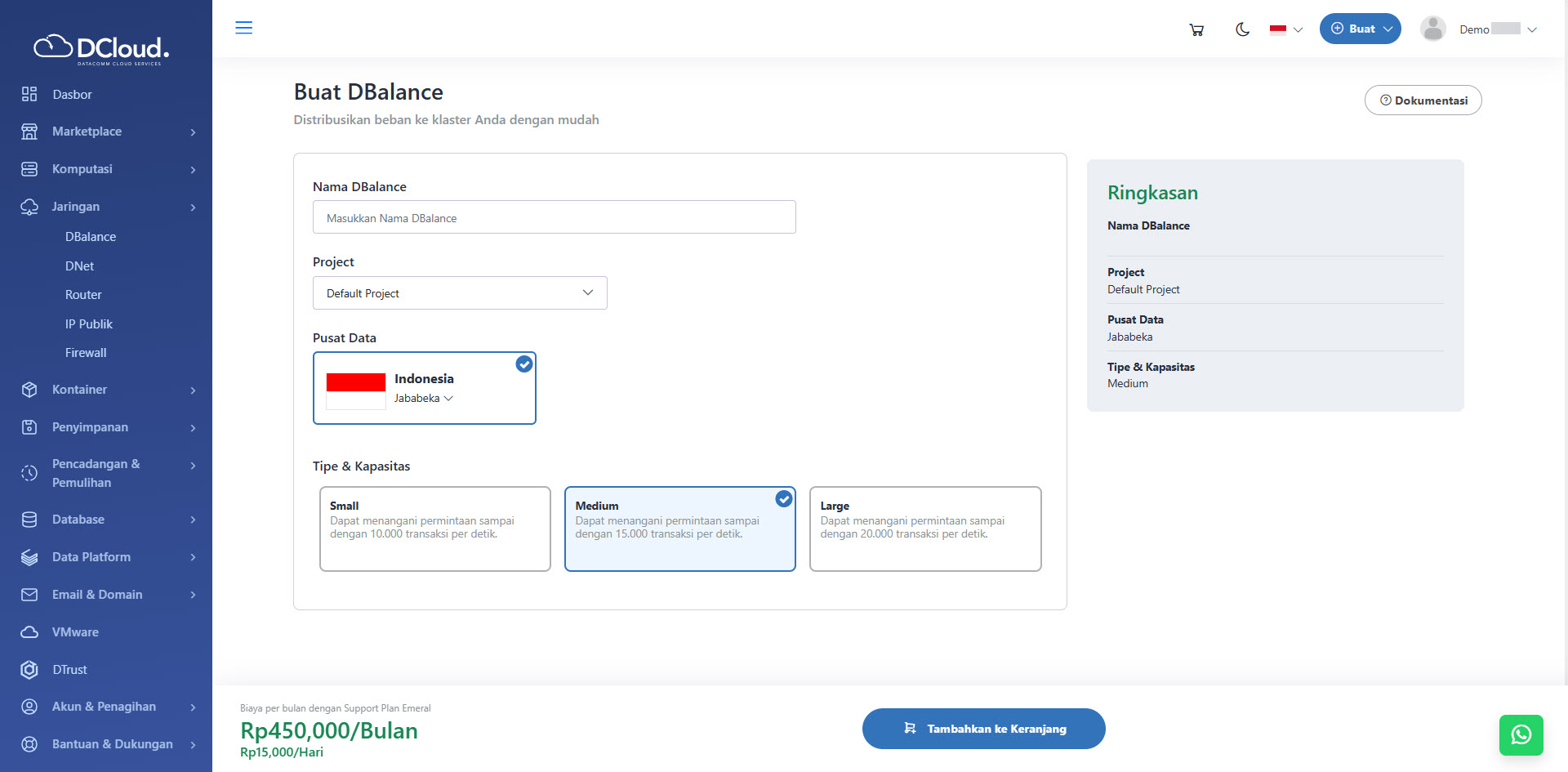Click Tambahkan ke Keranjang button
1568x772 pixels.
(x=983, y=729)
